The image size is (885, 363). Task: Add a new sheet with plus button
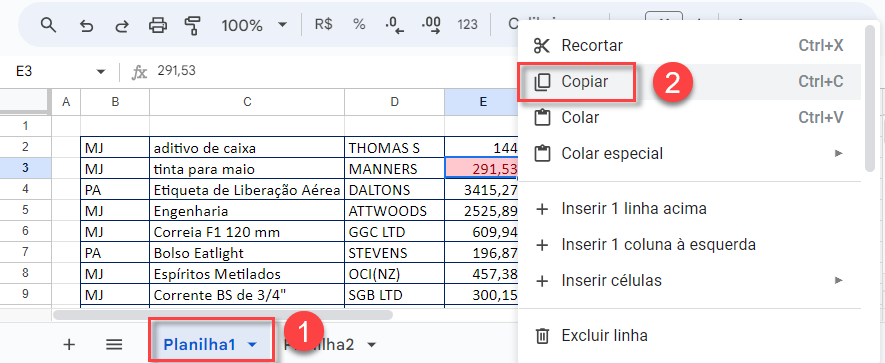click(69, 344)
